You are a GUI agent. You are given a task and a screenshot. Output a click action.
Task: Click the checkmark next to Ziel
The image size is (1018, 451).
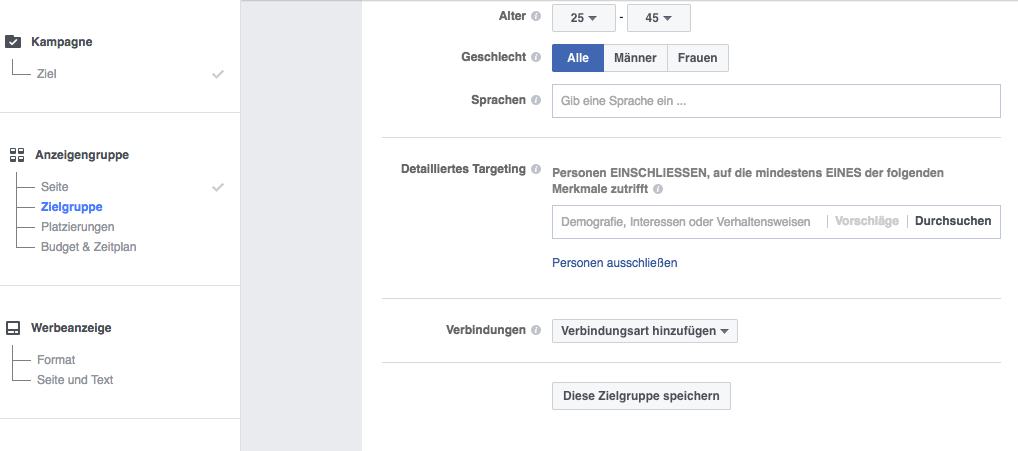point(218,74)
